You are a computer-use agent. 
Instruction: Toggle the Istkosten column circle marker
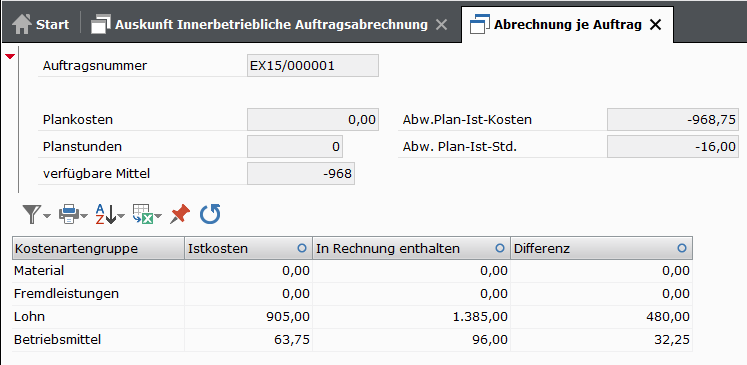click(301, 248)
